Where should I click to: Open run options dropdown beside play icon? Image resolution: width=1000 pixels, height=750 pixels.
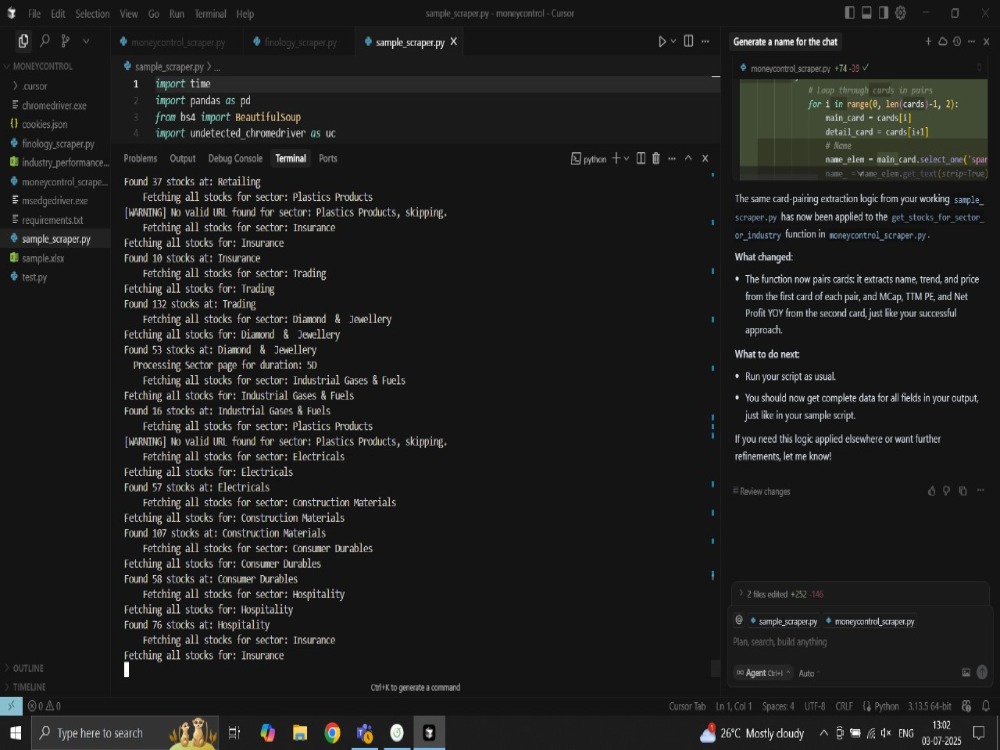[x=673, y=41]
